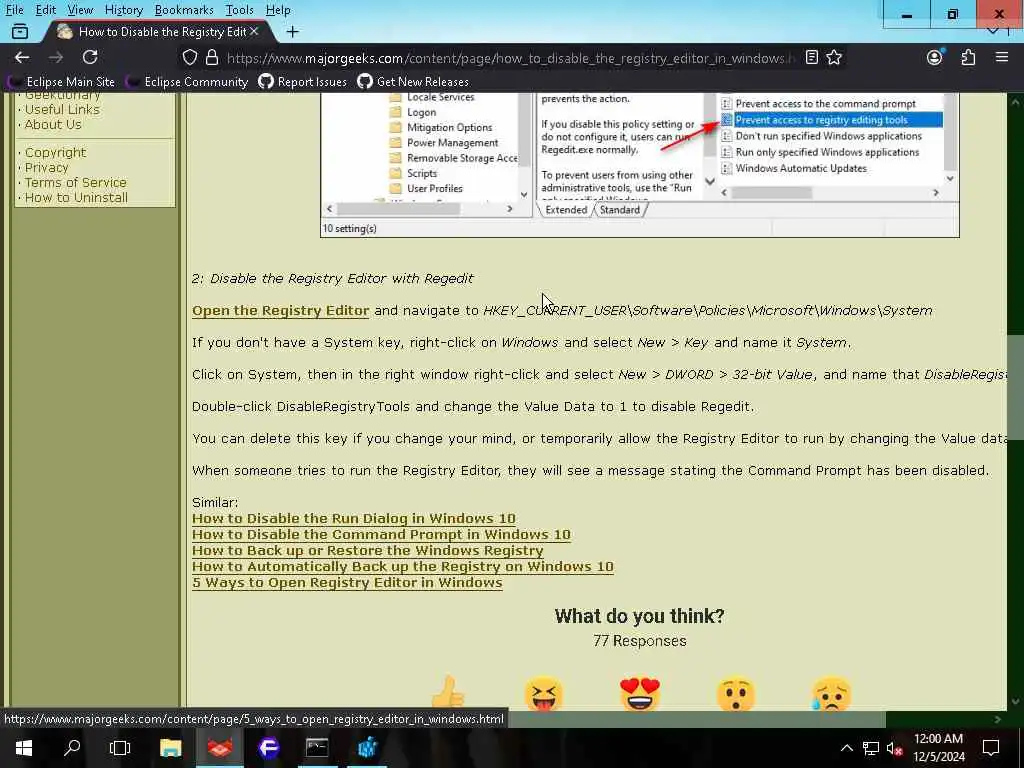This screenshot has height=768, width=1024.
Task: Open the Copyright sidebar link
Action: point(56,152)
